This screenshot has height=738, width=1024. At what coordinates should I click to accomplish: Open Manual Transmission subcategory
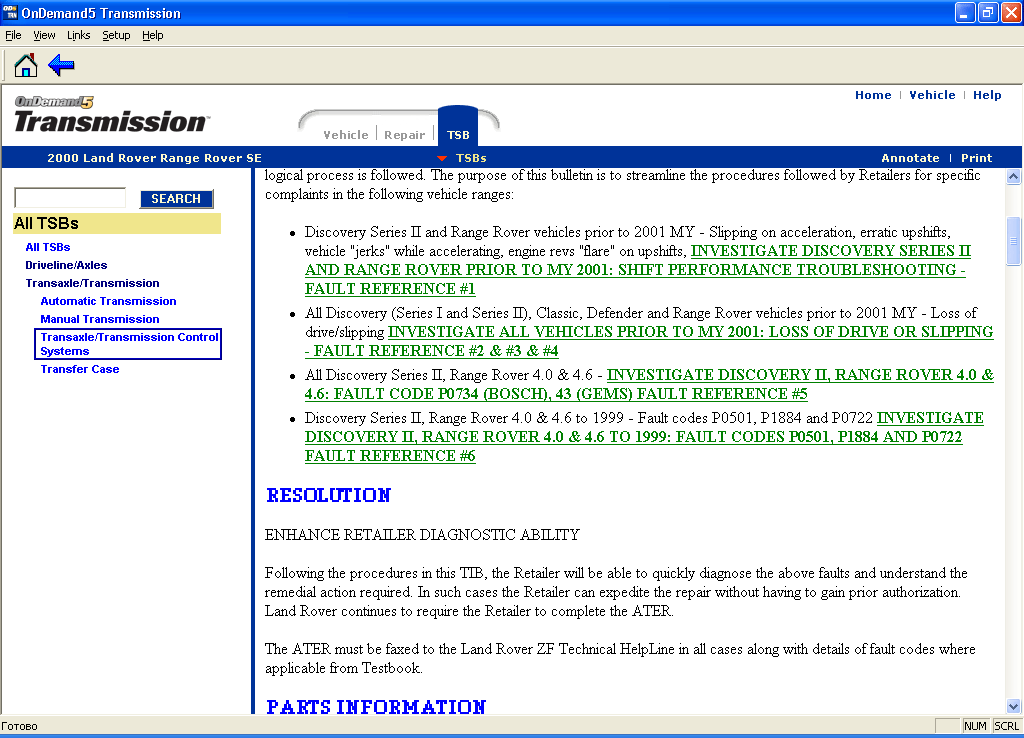point(100,319)
